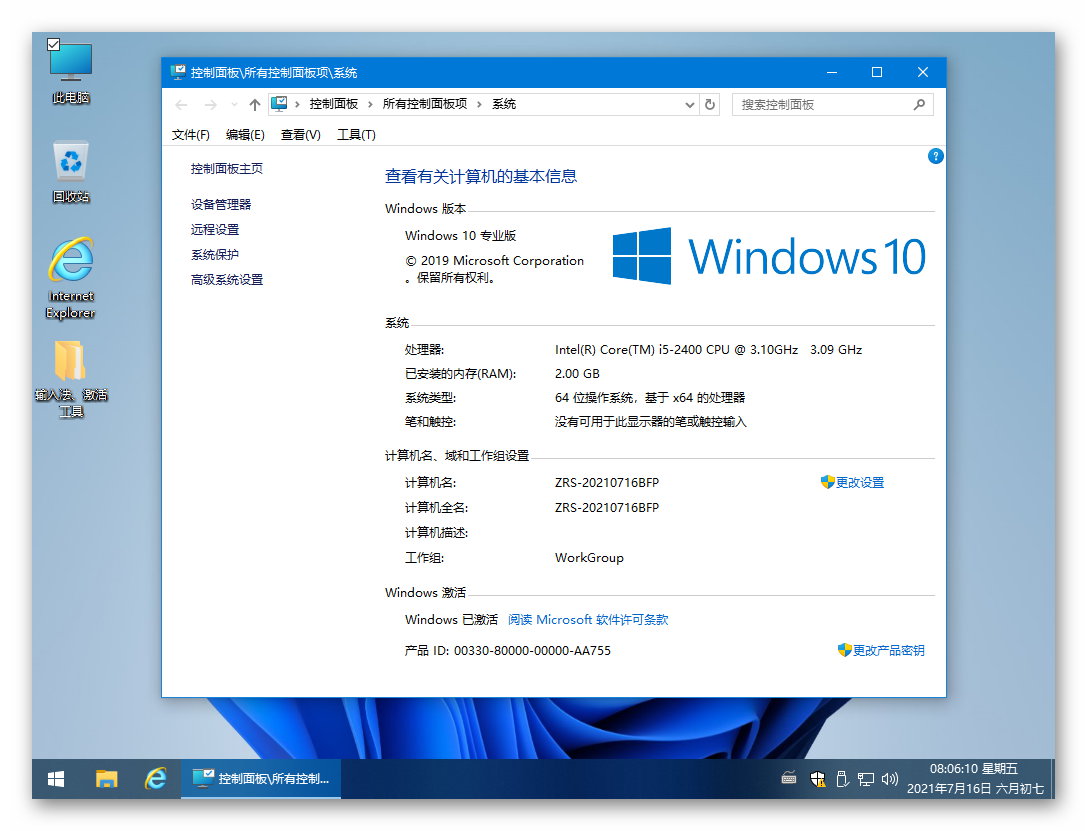The height and width of the screenshot is (831, 1087).
Task: Open 系统保护 link
Action: (215, 254)
